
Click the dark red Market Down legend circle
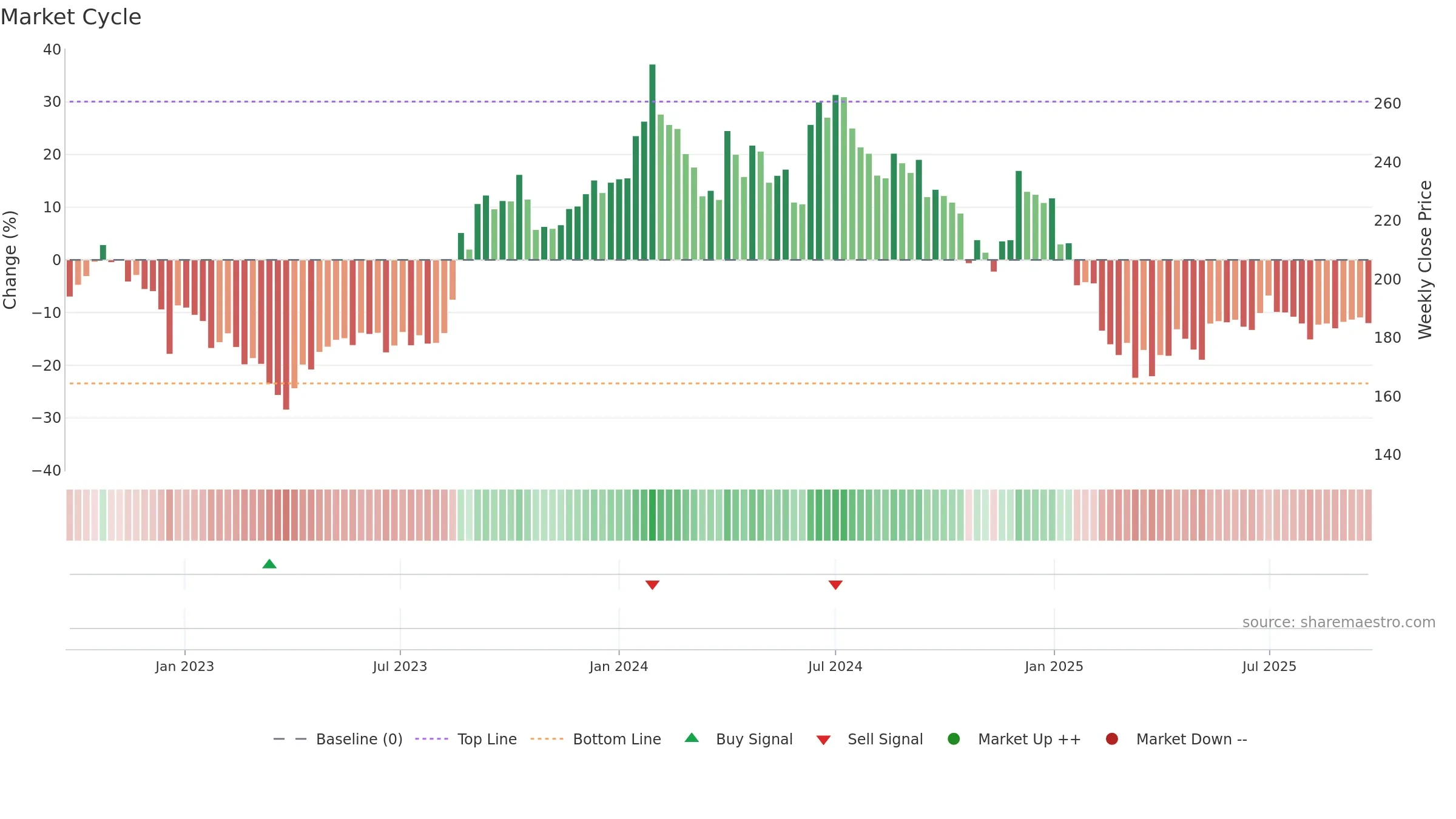pos(1112,739)
